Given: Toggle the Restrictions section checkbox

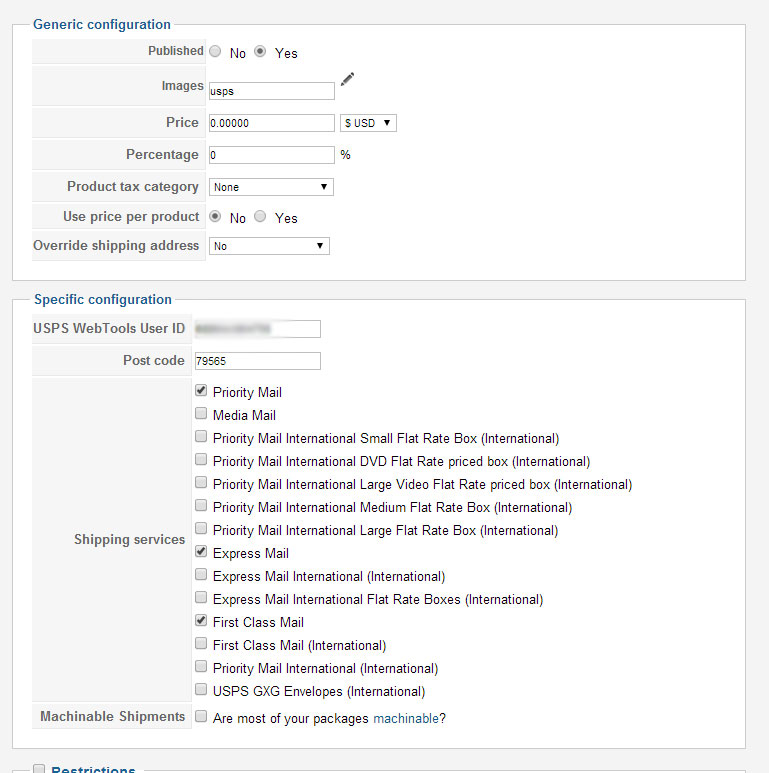Looking at the screenshot, I should [40, 769].
